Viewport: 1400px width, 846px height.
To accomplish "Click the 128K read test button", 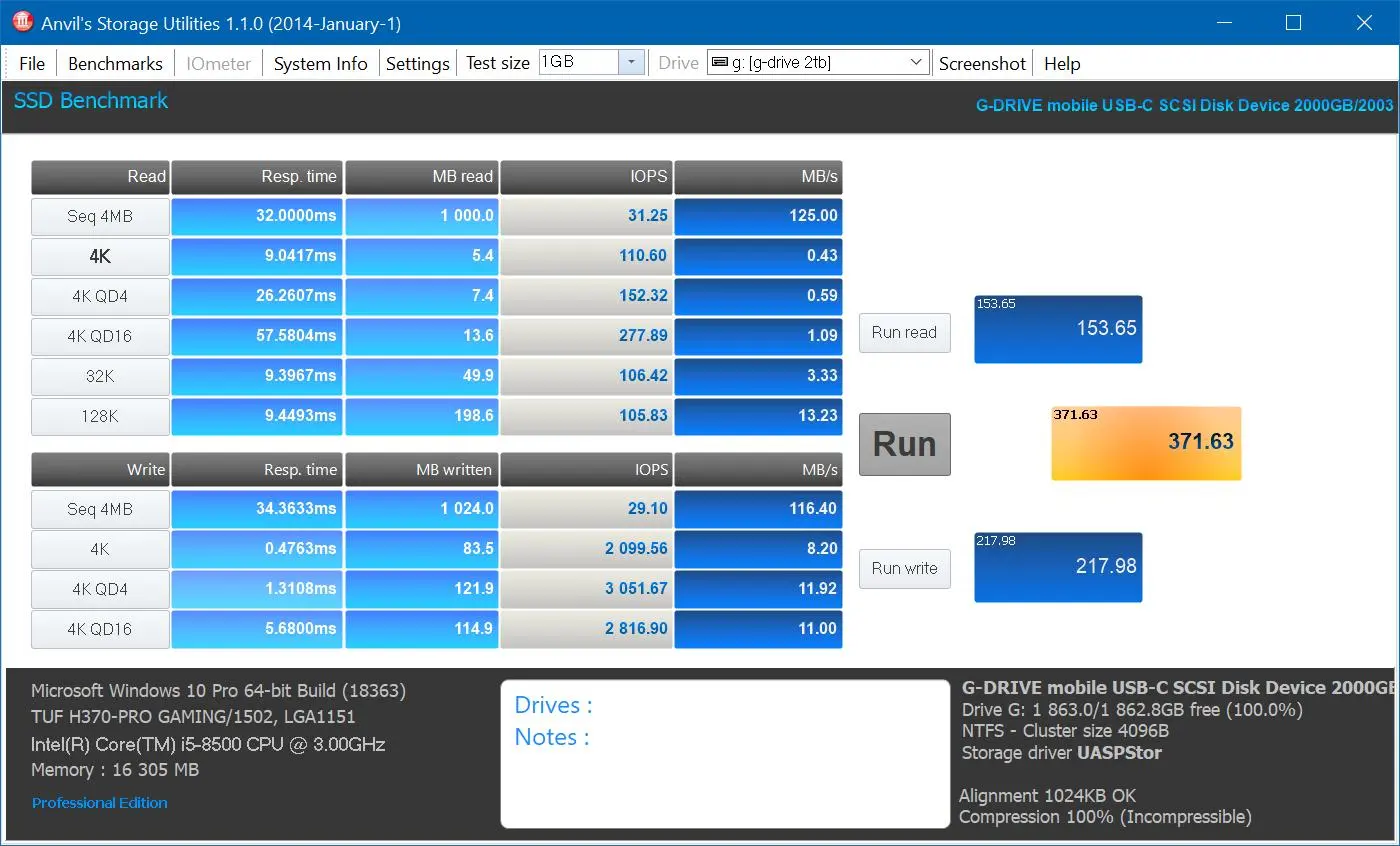I will pyautogui.click(x=100, y=416).
